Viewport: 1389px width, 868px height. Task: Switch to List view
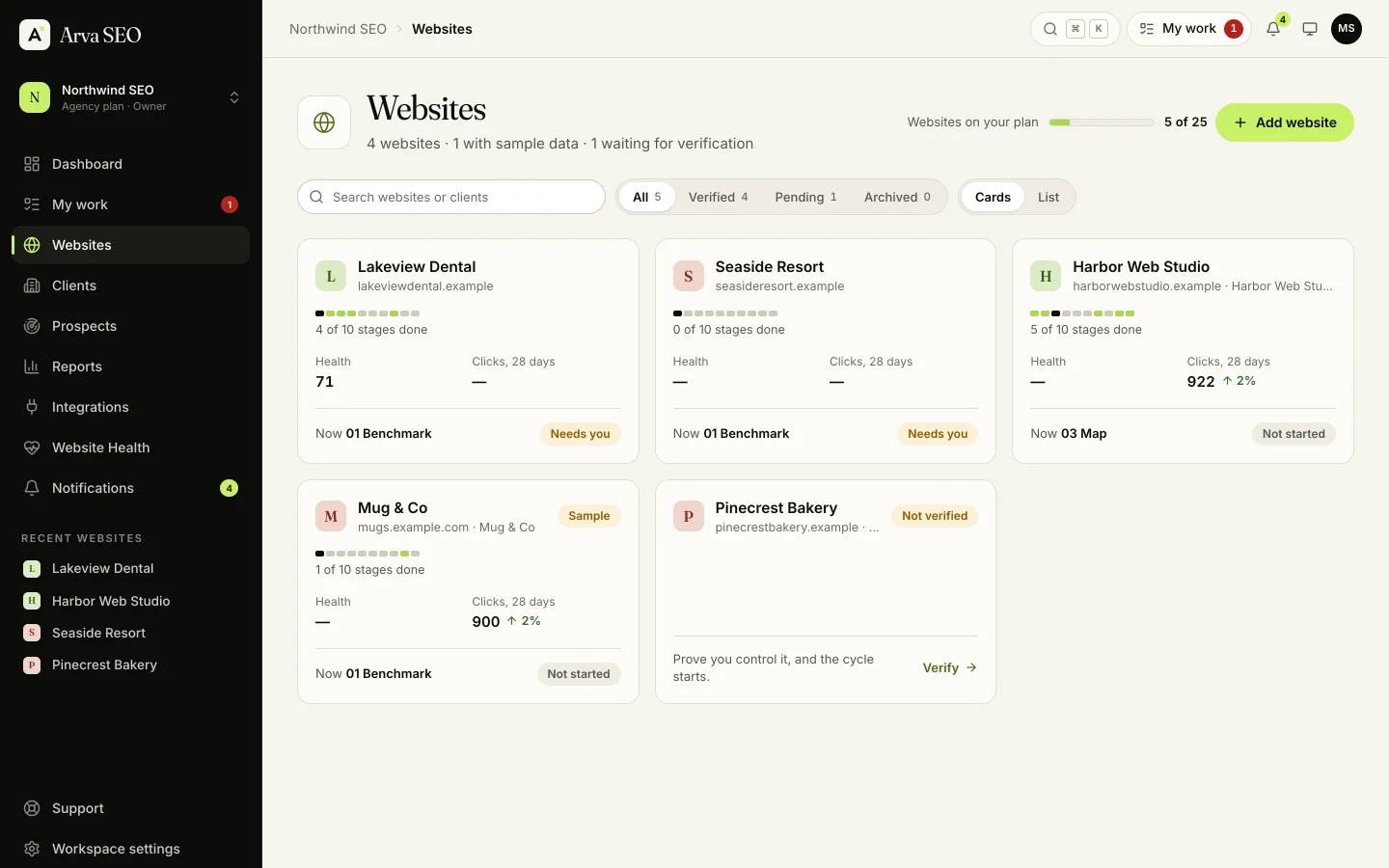pyautogui.click(x=1049, y=197)
